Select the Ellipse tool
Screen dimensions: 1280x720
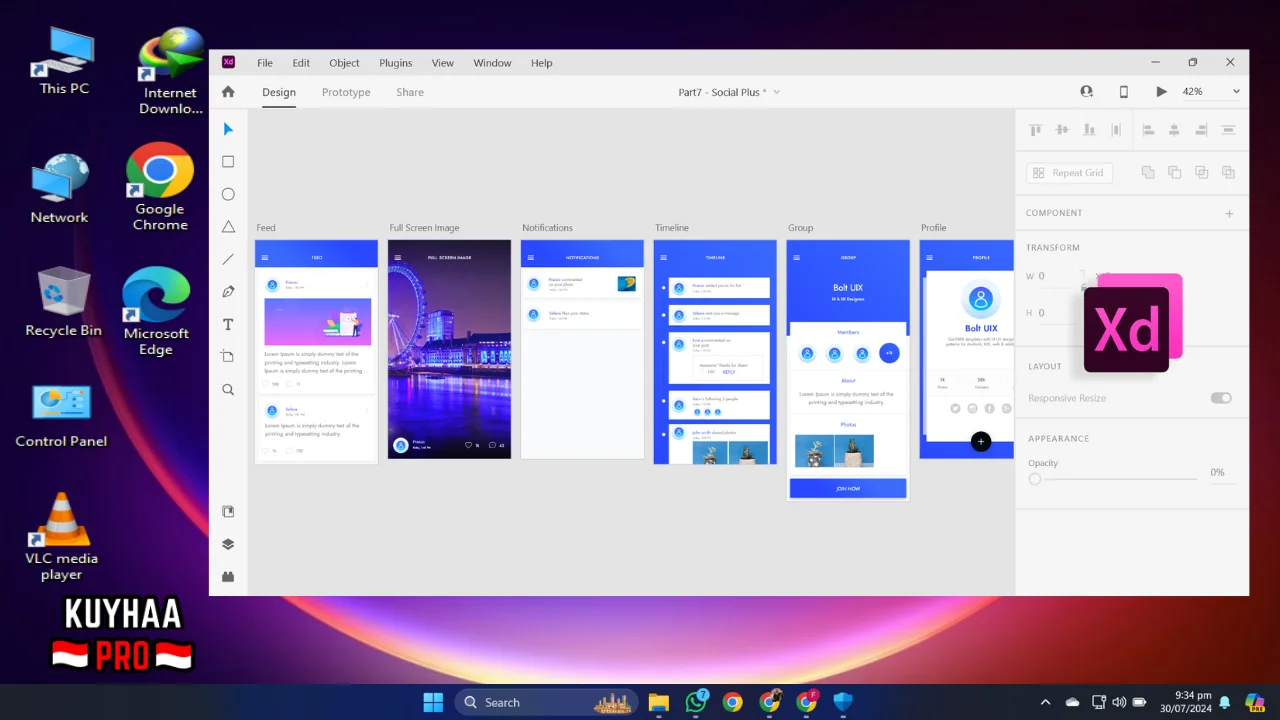[x=228, y=194]
